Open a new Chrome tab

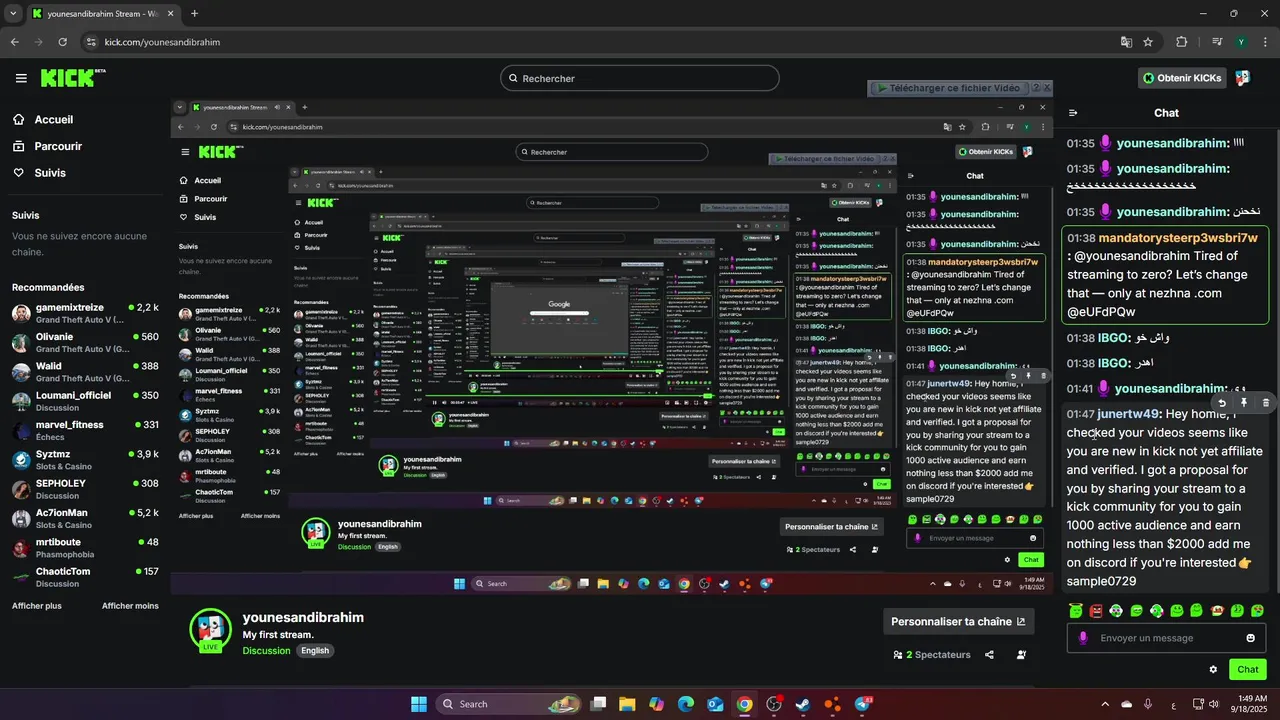click(194, 14)
